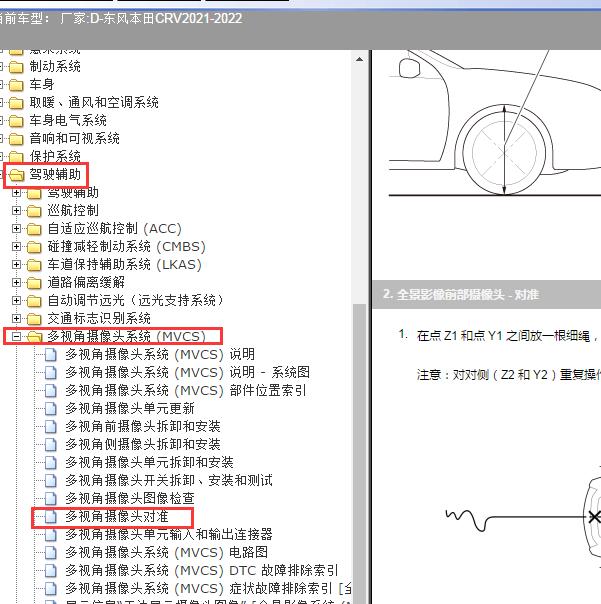Expand the 自适应巡航控制 (ACC) node
The width and height of the screenshot is (601, 604).
pos(16,228)
